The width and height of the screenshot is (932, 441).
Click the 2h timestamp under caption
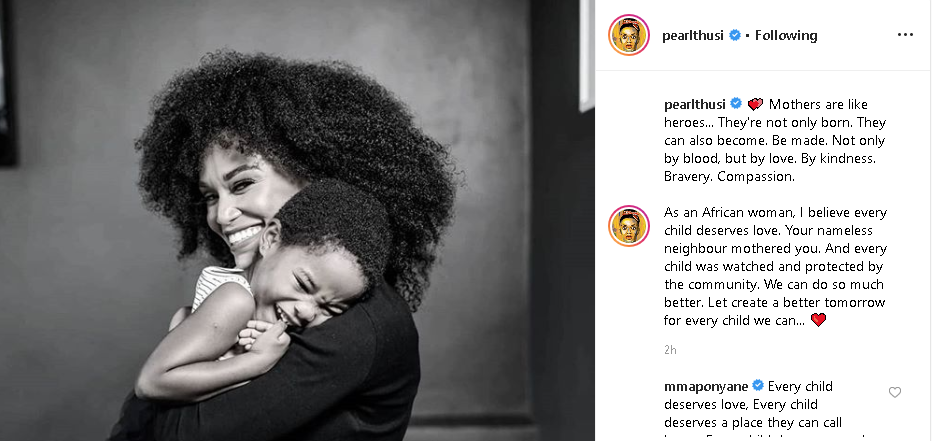point(670,350)
